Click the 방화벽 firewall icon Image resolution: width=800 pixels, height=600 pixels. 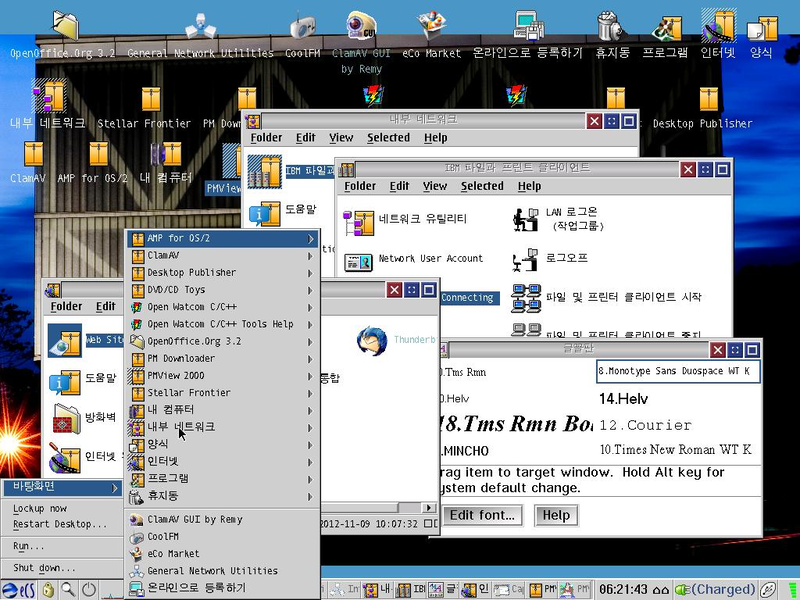pyautogui.click(x=65, y=418)
